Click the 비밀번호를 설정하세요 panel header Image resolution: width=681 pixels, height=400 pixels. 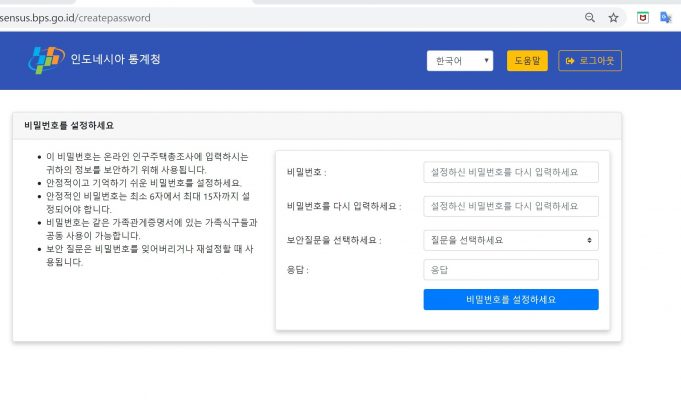(70, 126)
